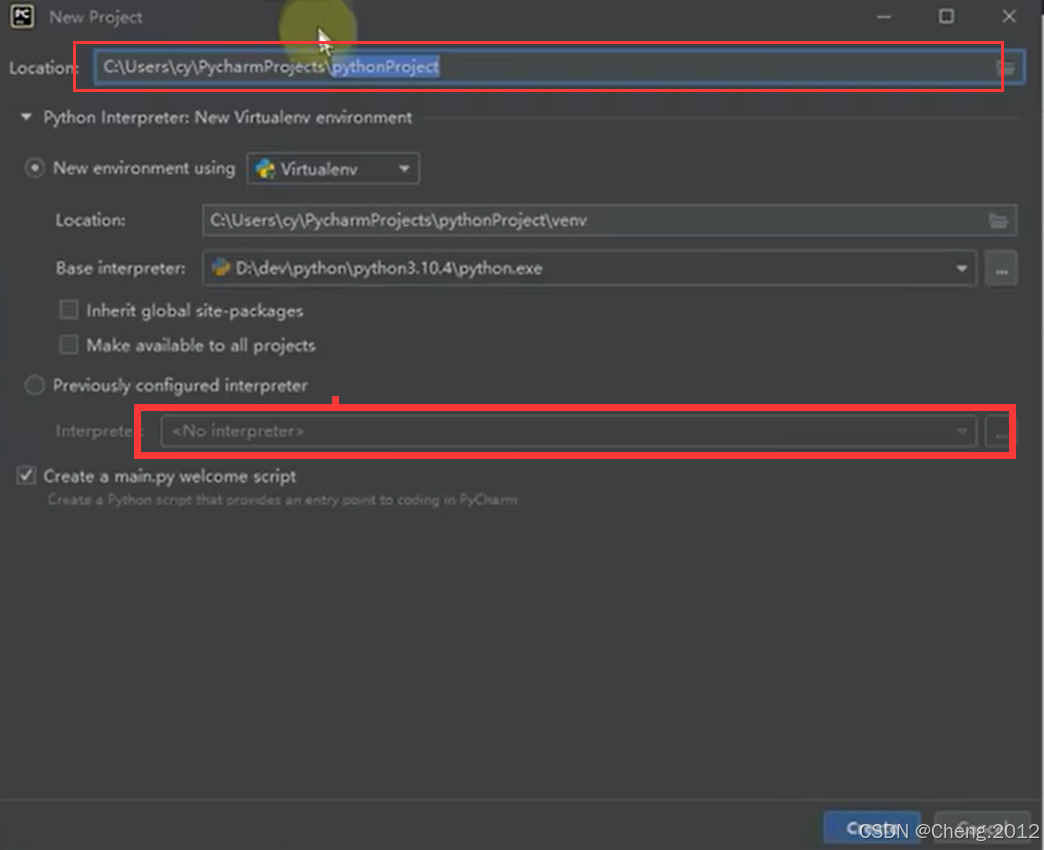1044x850 pixels.
Task: Close the New Project dialog
Action: click(1009, 17)
